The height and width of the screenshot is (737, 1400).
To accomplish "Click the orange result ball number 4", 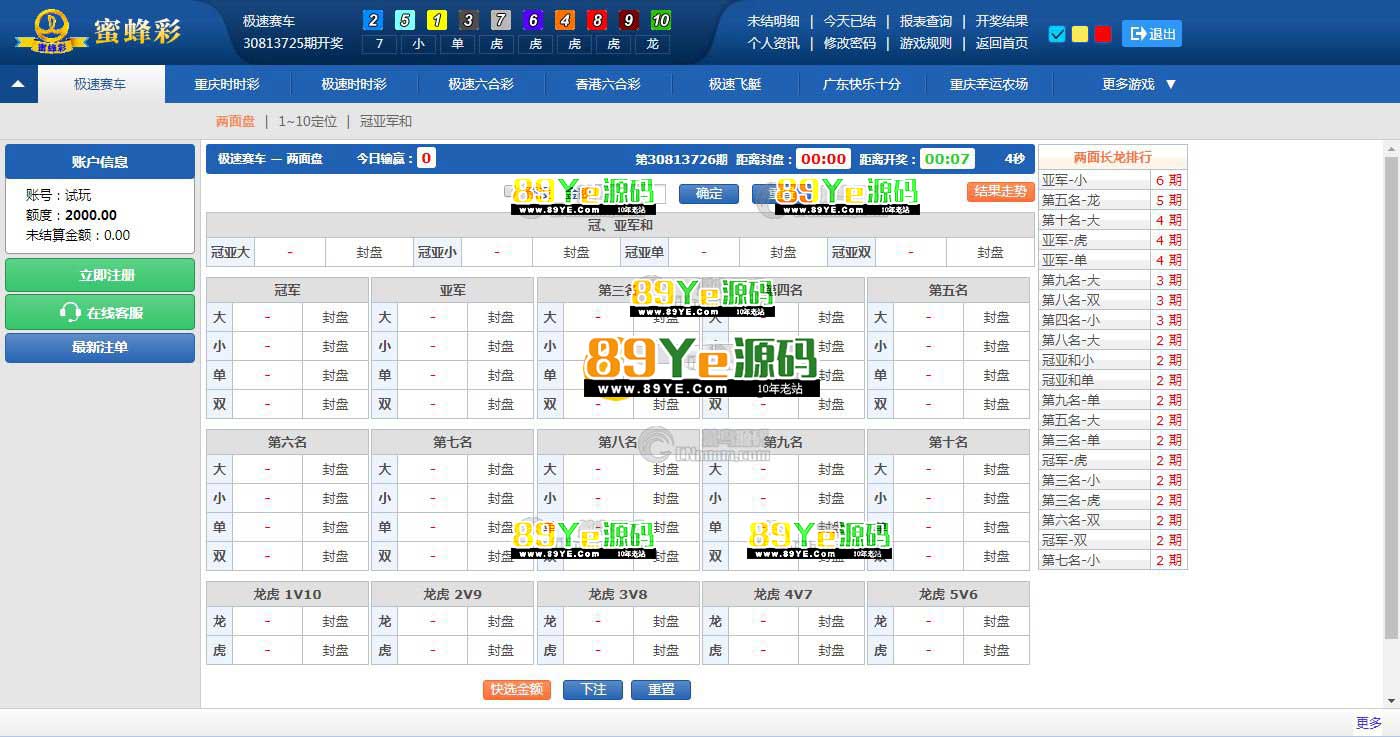I will tap(565, 20).
